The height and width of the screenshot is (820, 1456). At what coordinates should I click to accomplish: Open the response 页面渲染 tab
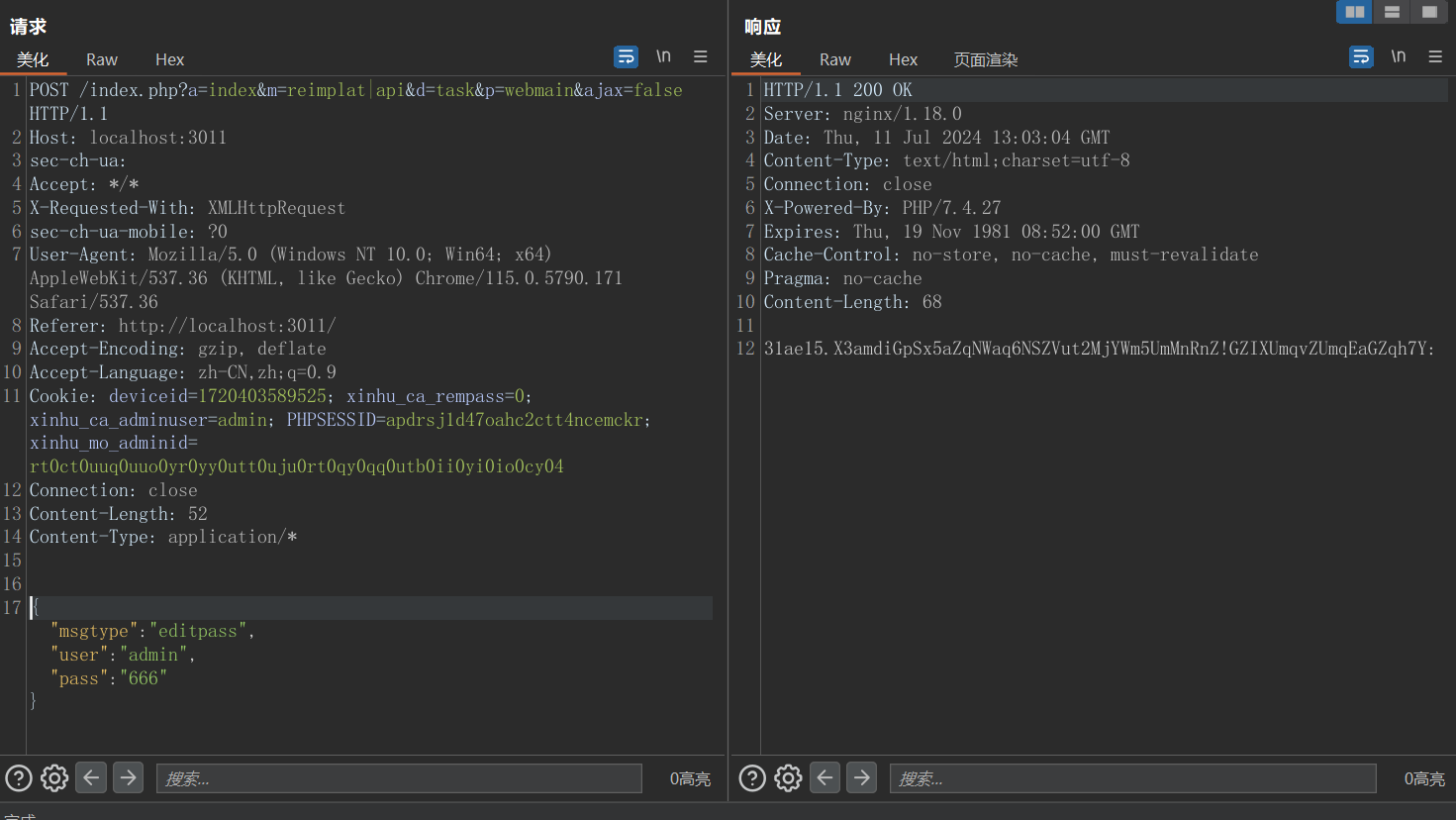(986, 59)
